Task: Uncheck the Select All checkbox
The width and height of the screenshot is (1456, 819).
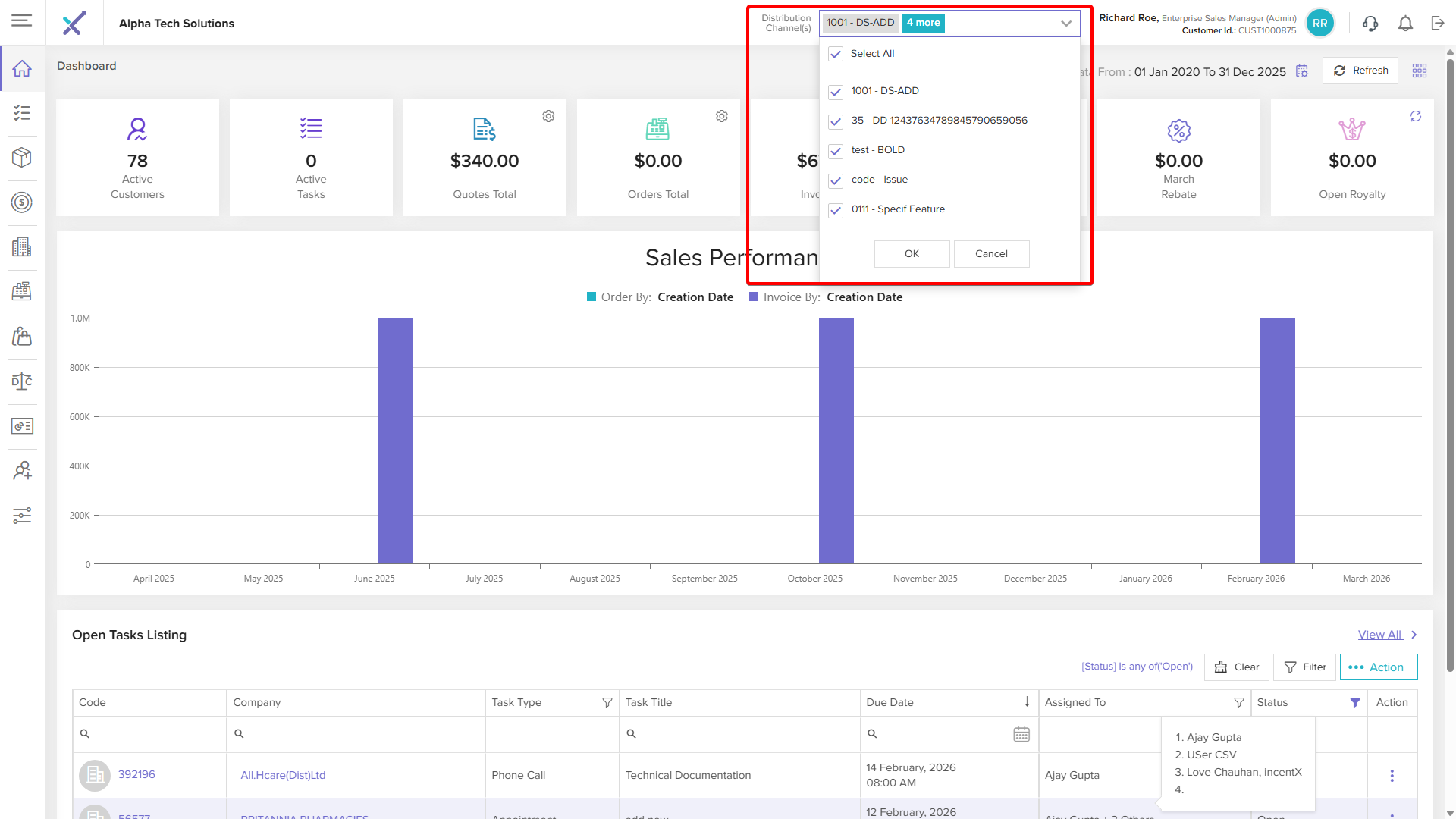Action: click(836, 54)
